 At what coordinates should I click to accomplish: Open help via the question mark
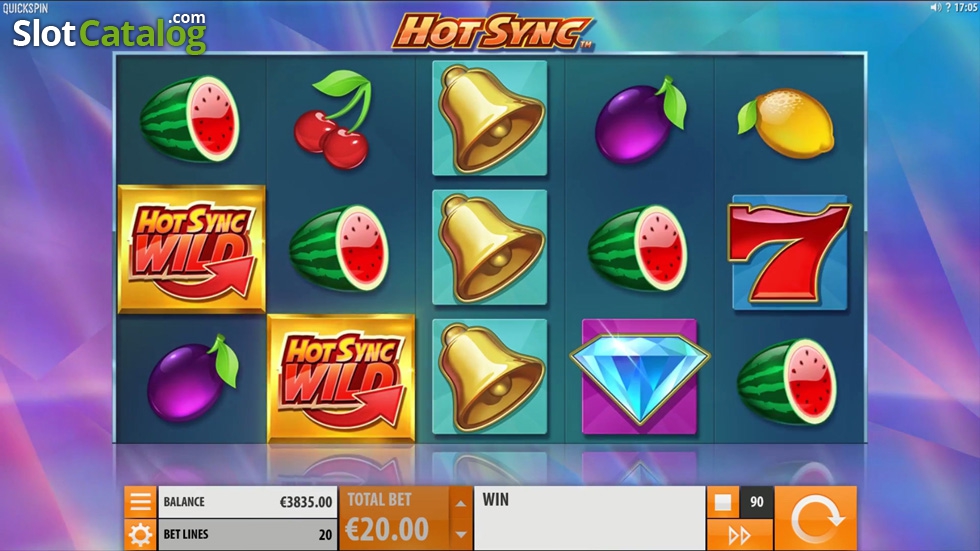pyautogui.click(x=948, y=7)
